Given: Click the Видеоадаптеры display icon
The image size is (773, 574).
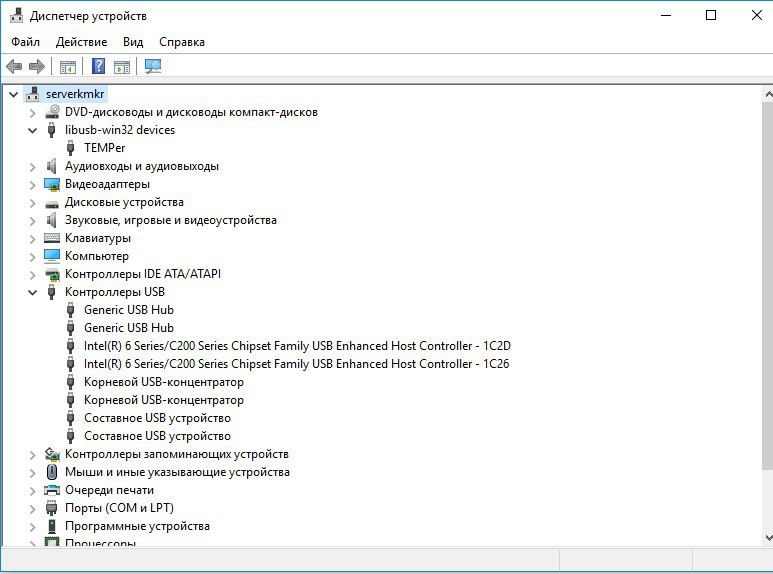Looking at the screenshot, I should point(52,184).
